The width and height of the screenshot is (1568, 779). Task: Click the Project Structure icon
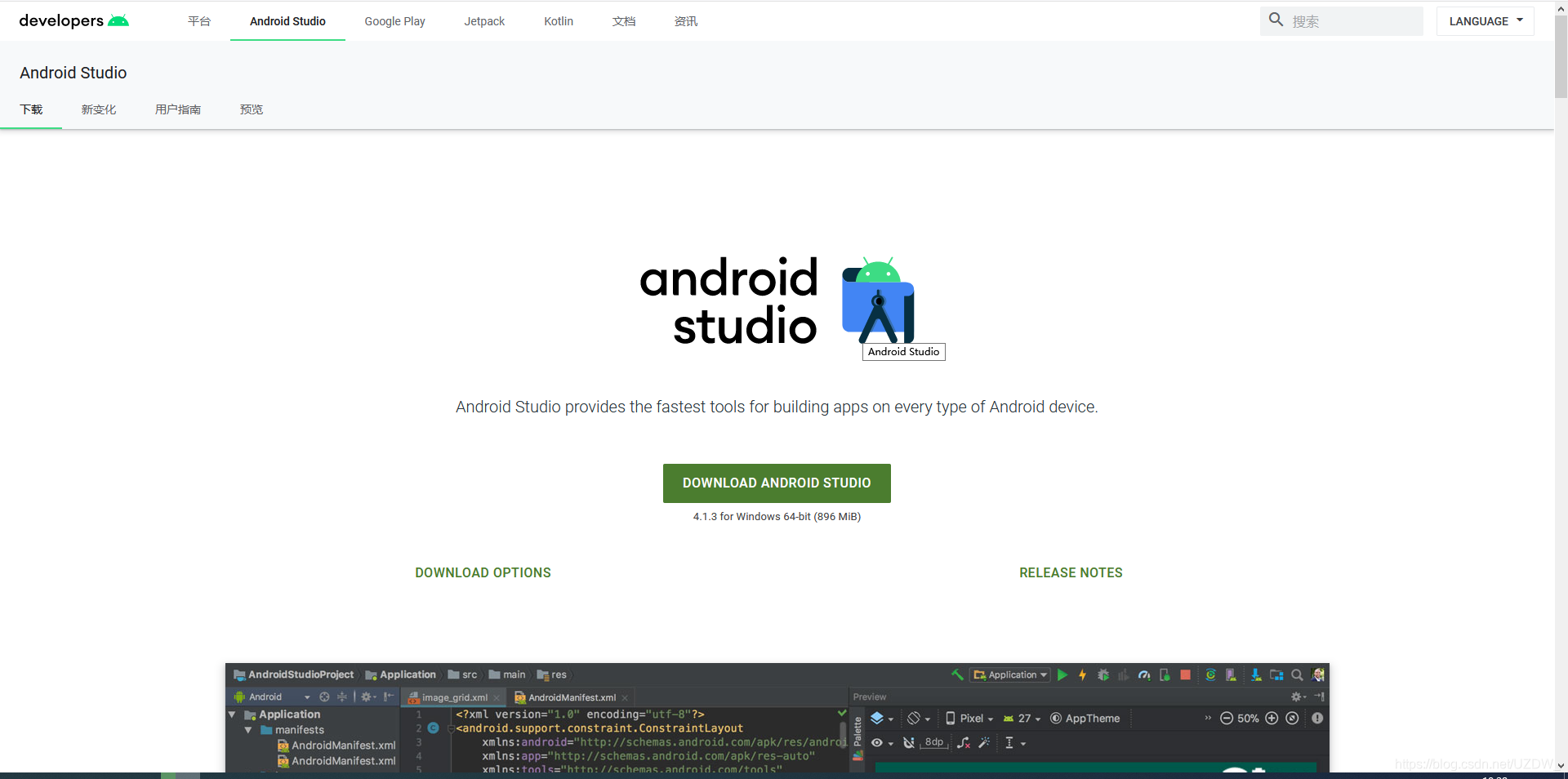pyautogui.click(x=1276, y=674)
